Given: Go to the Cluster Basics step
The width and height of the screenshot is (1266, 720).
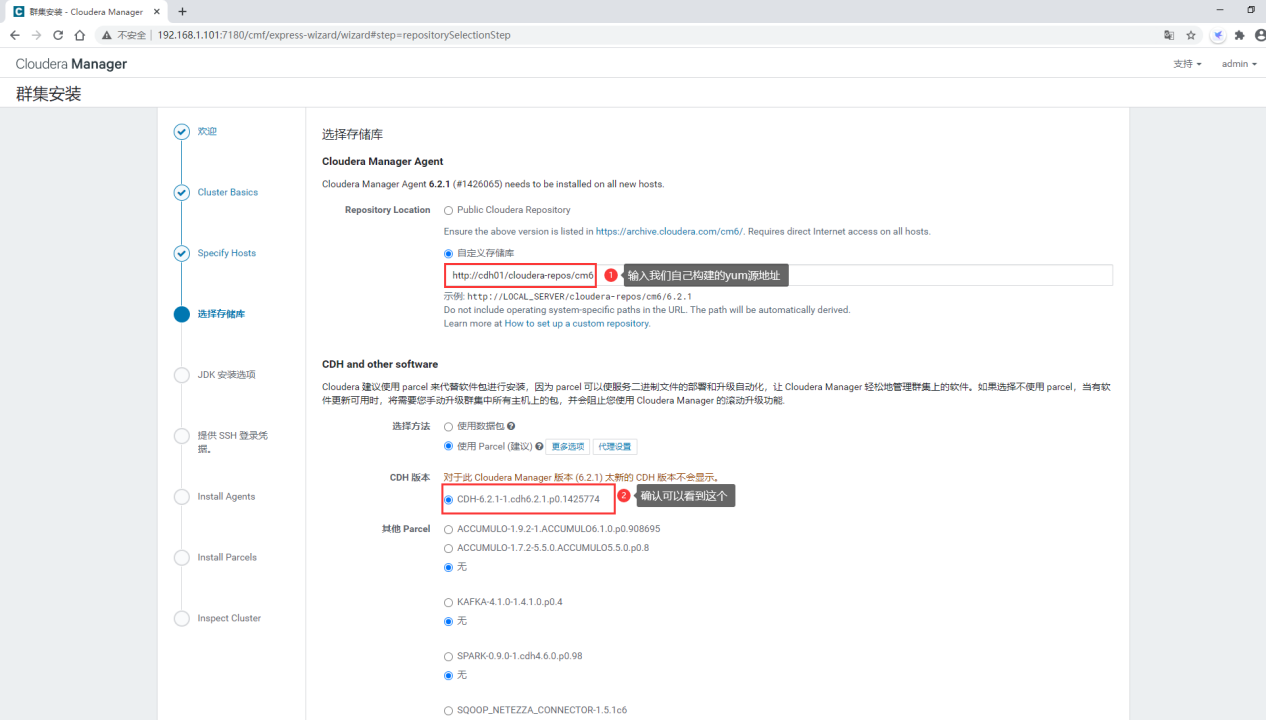Looking at the screenshot, I should [227, 193].
